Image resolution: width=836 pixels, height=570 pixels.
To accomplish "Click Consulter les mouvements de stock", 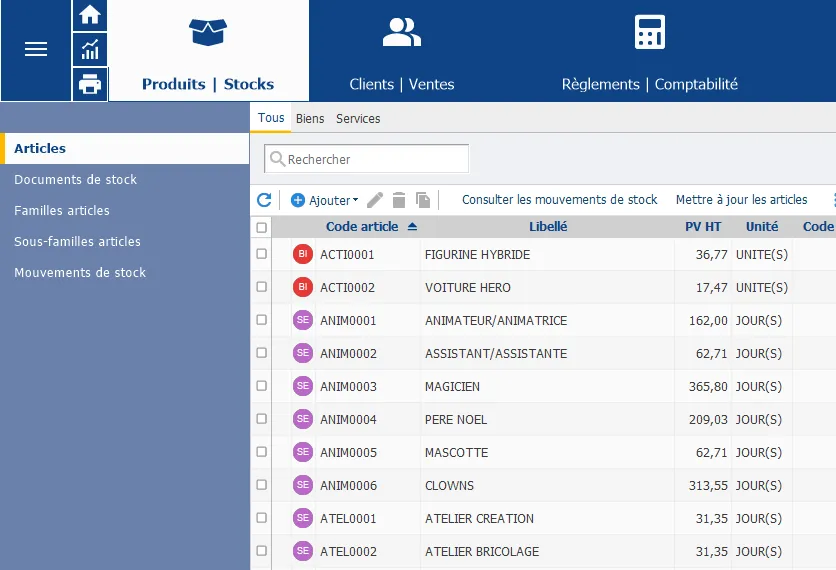I will [x=559, y=200].
